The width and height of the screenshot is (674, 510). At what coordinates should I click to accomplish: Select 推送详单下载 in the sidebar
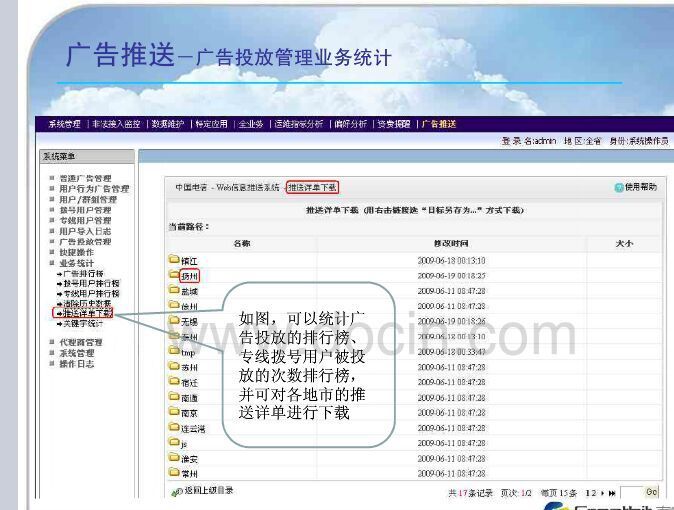[87, 313]
